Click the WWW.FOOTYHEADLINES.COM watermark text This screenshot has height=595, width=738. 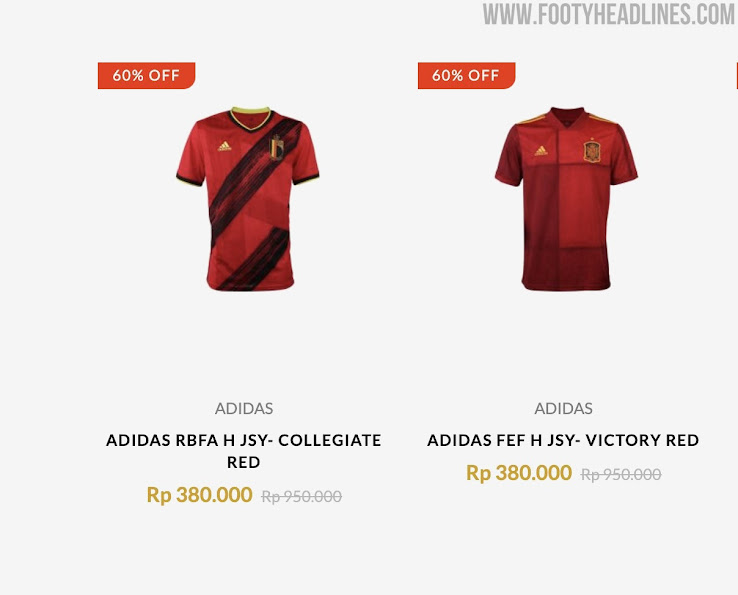click(609, 14)
